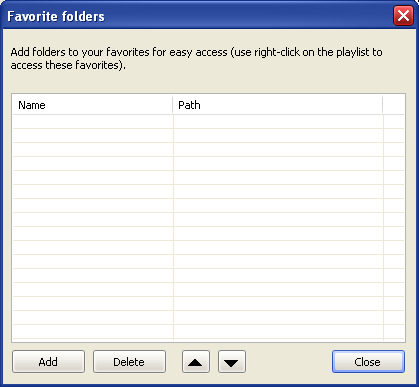Image resolution: width=419 pixels, height=387 pixels.
Task: Move selected favorite up with the up arrow
Action: (x=196, y=362)
